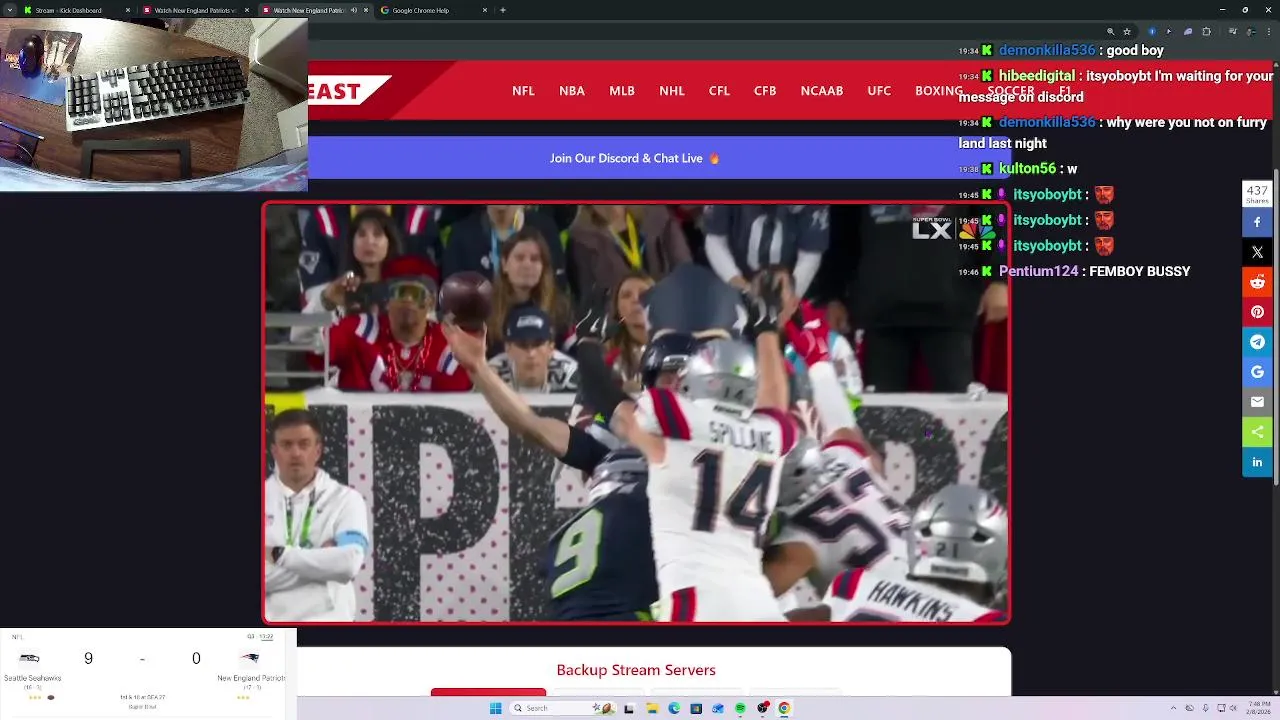The image size is (1280, 720).
Task: Open the tab search dropdown arrow
Action: coord(11,10)
